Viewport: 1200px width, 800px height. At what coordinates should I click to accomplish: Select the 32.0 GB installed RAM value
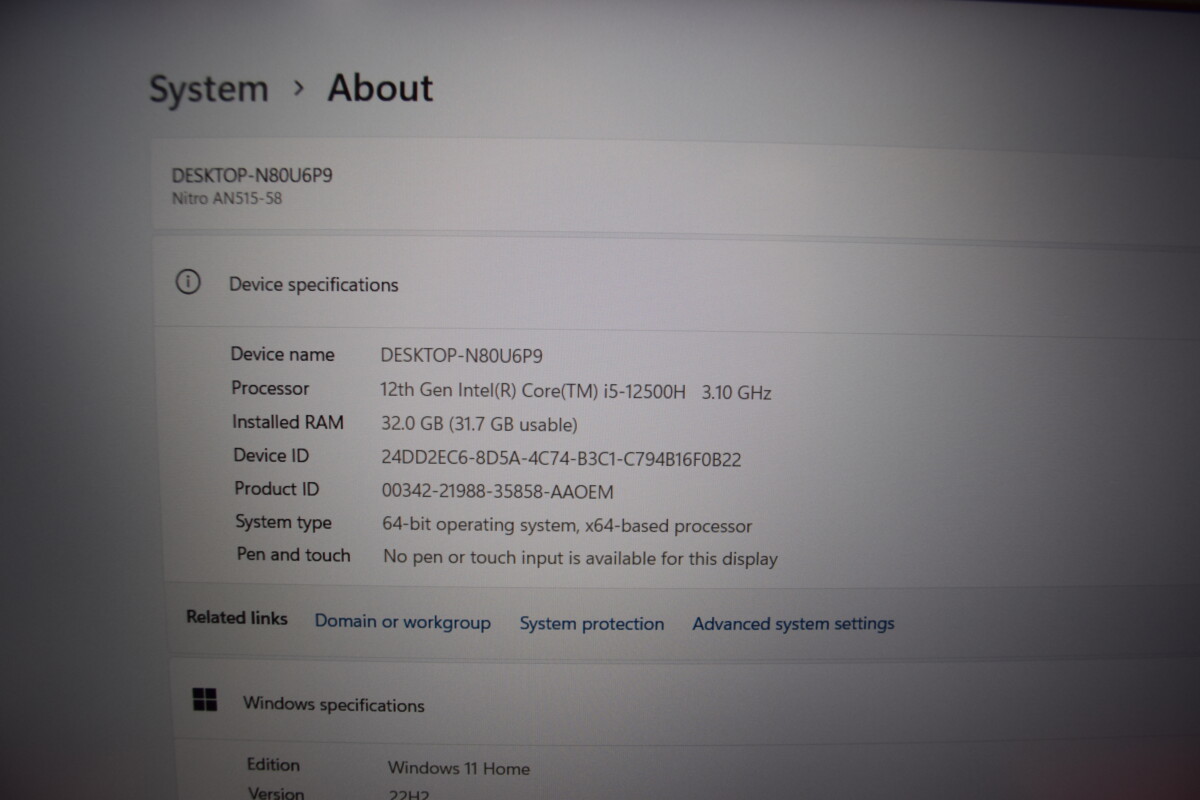[x=479, y=425]
